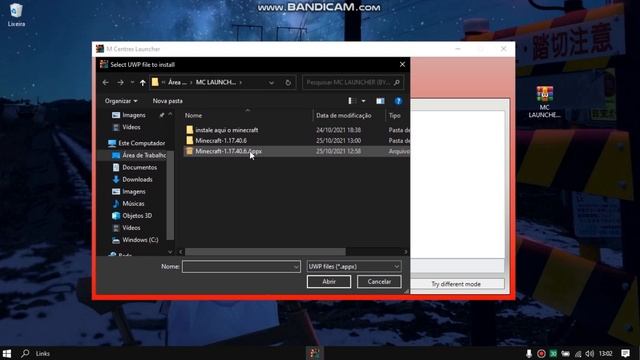Click the launcher icon in the taskbar
640x360 pixels.
click(x=313, y=353)
